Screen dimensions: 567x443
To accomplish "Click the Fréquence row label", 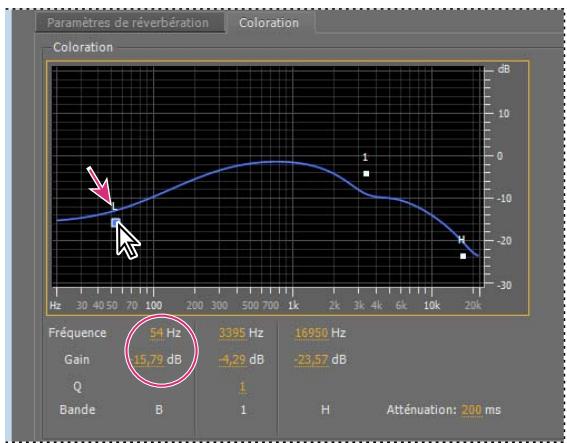I will [77, 333].
